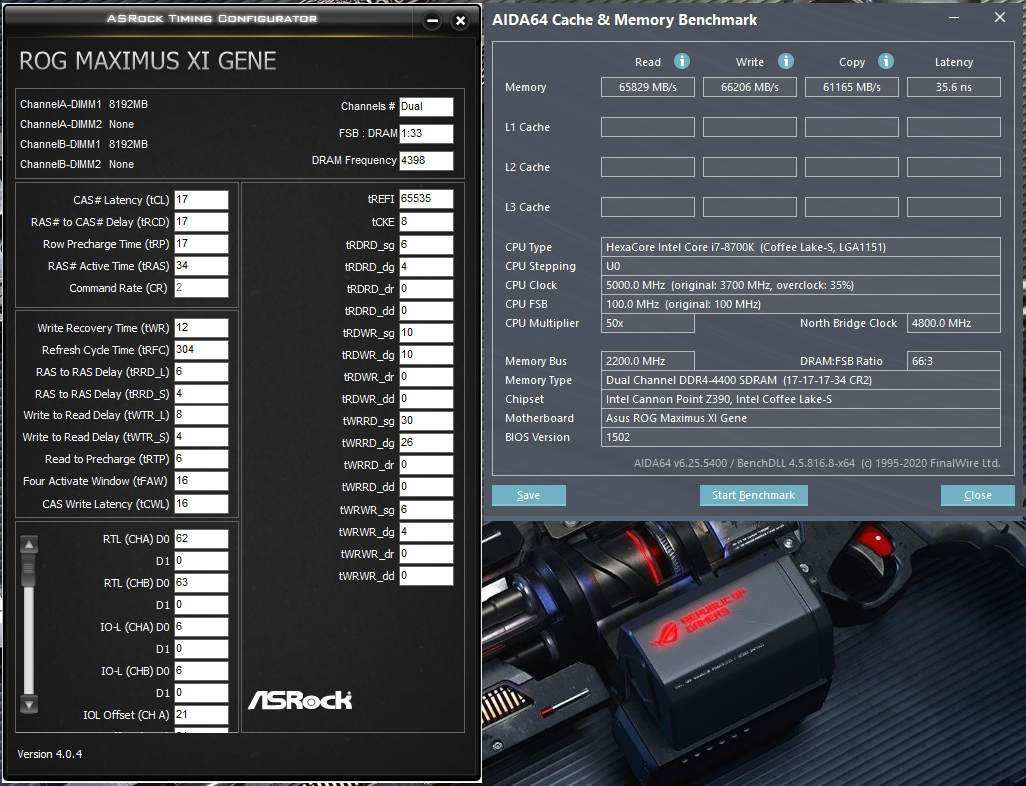This screenshot has height=786, width=1026.
Task: Click the tRDRD_dg value field
Action: 427,267
